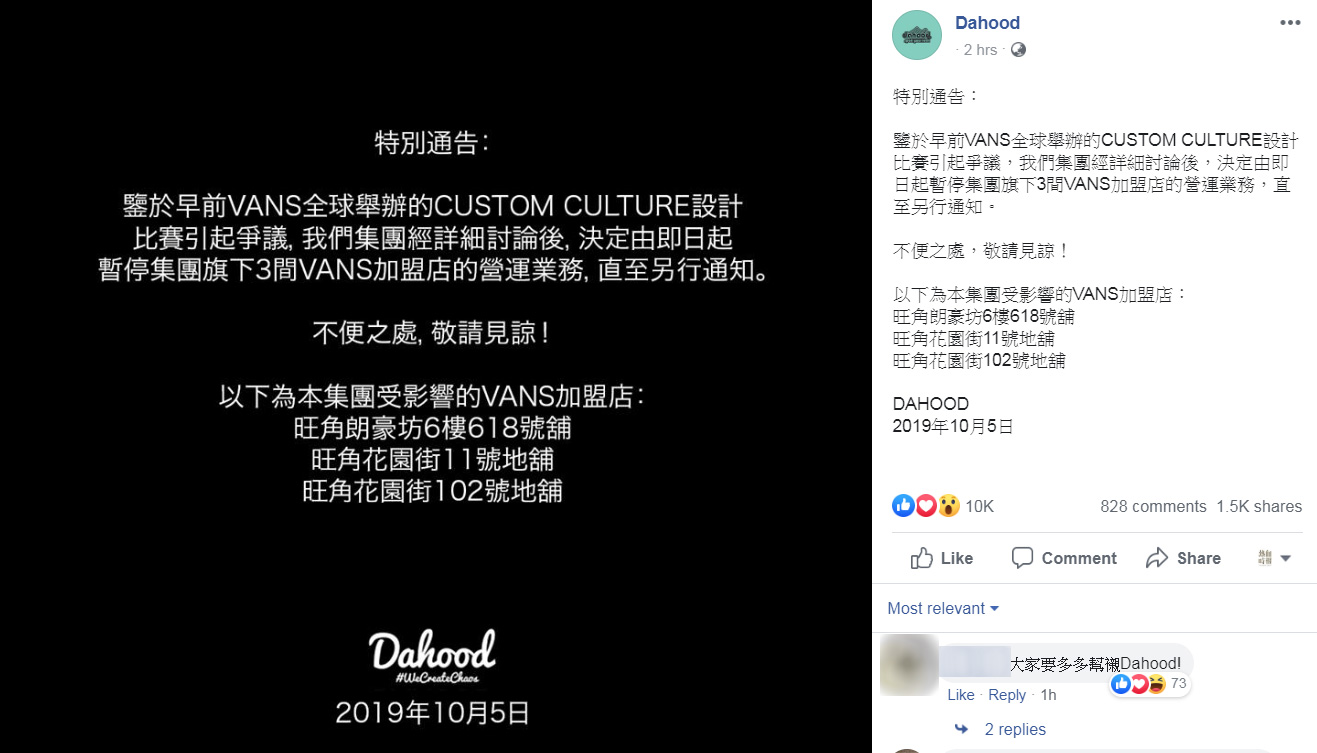Image resolution: width=1317 pixels, height=753 pixels.
Task: View the blue Like reaction icon on post
Action: click(903, 506)
